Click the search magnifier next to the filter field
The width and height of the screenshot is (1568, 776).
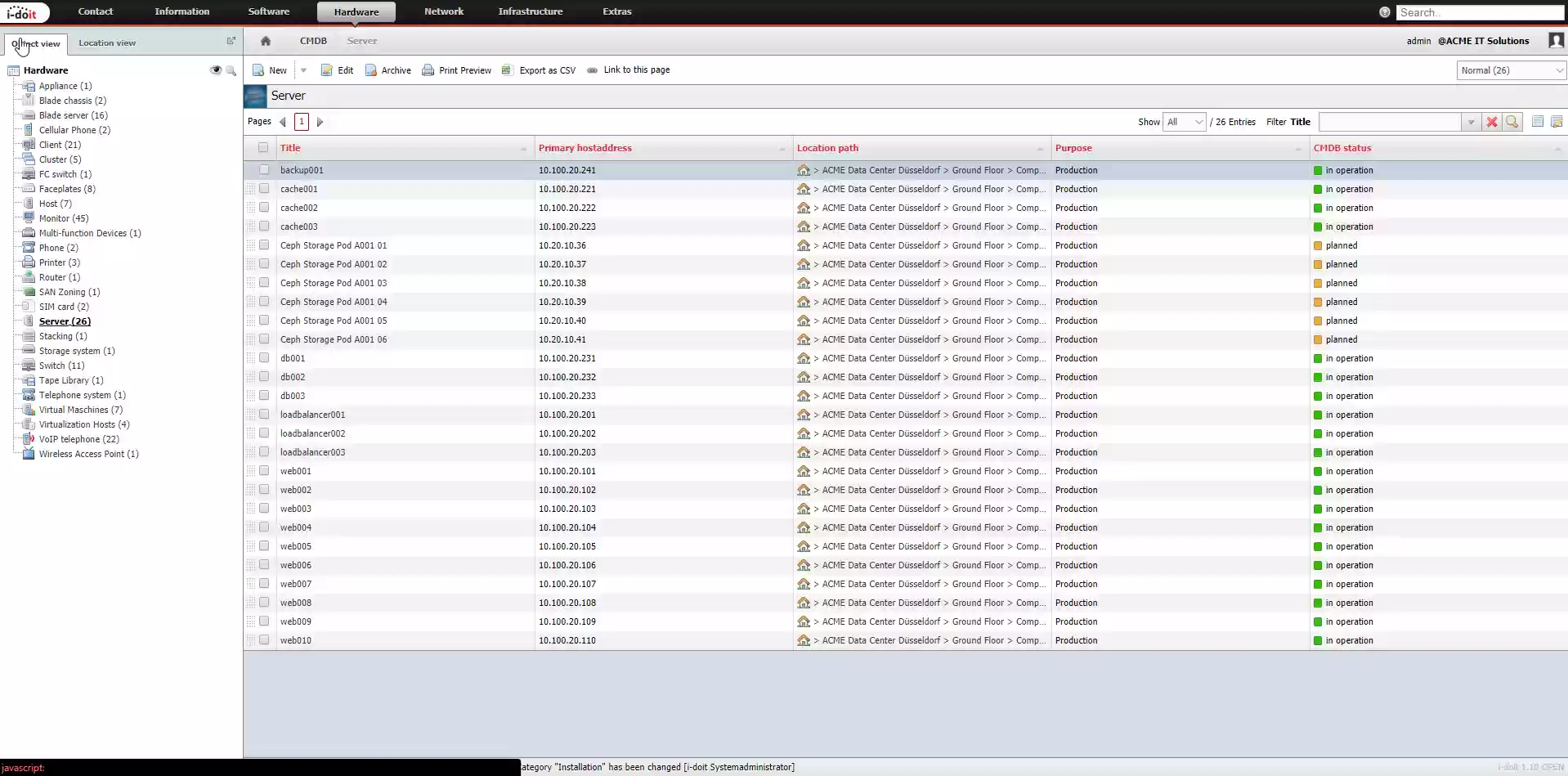click(1512, 121)
